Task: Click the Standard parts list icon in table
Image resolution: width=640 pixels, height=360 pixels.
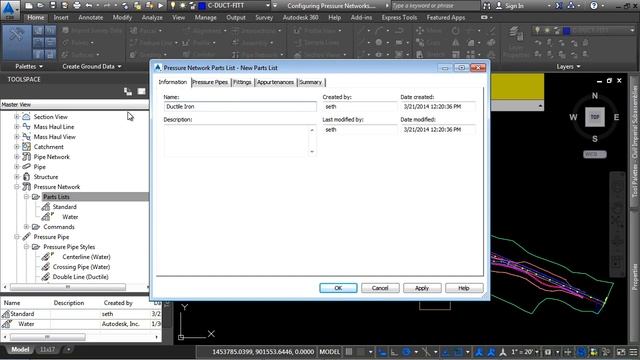Action: point(6,314)
